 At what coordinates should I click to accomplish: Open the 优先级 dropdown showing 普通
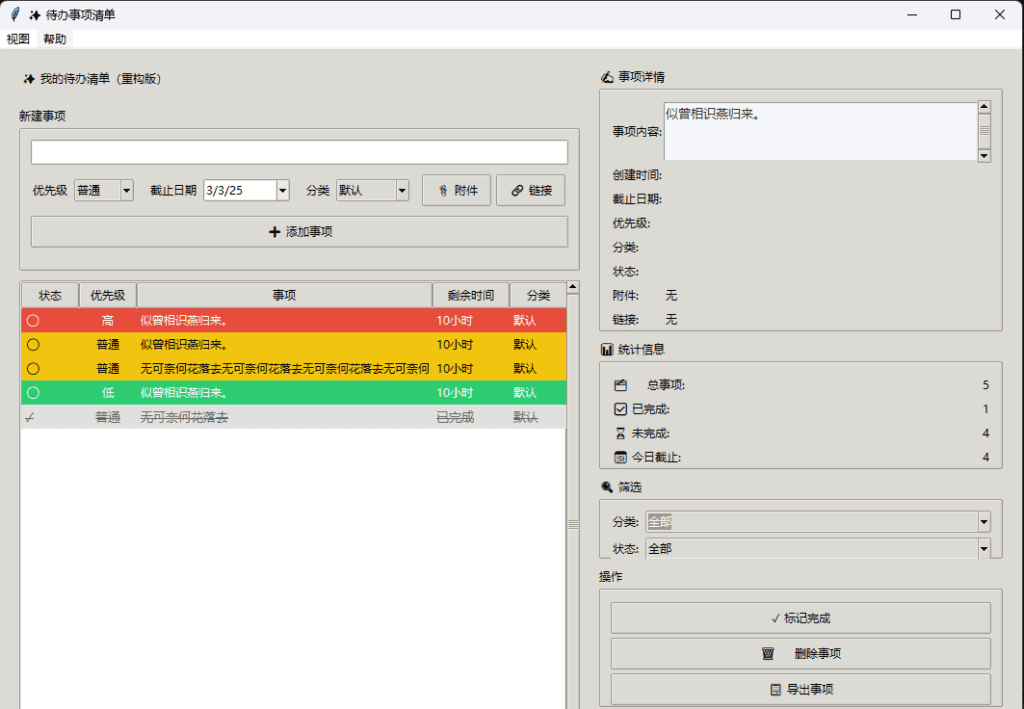pyautogui.click(x=127, y=191)
